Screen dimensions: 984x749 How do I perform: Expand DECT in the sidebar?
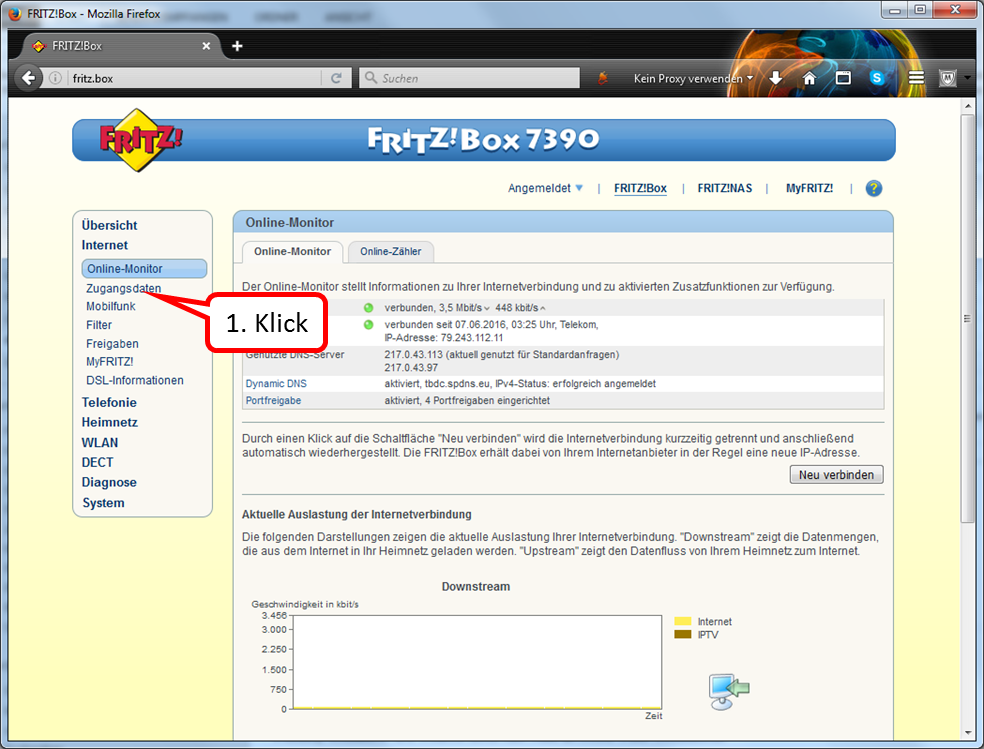pos(97,462)
